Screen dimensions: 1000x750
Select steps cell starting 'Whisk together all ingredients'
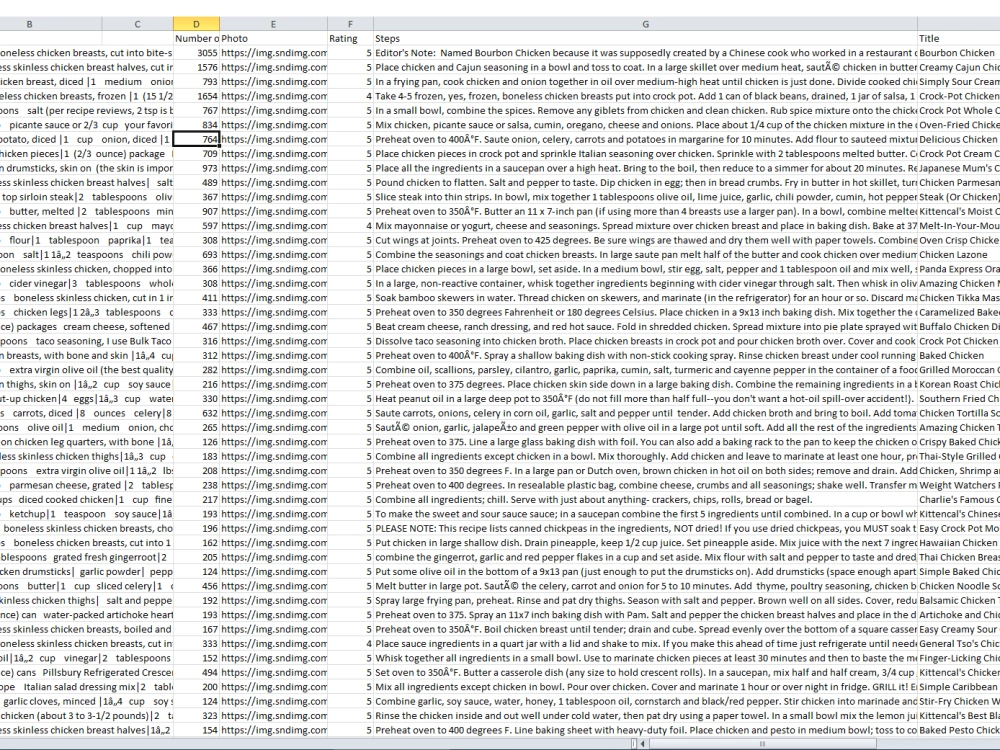coord(645,658)
